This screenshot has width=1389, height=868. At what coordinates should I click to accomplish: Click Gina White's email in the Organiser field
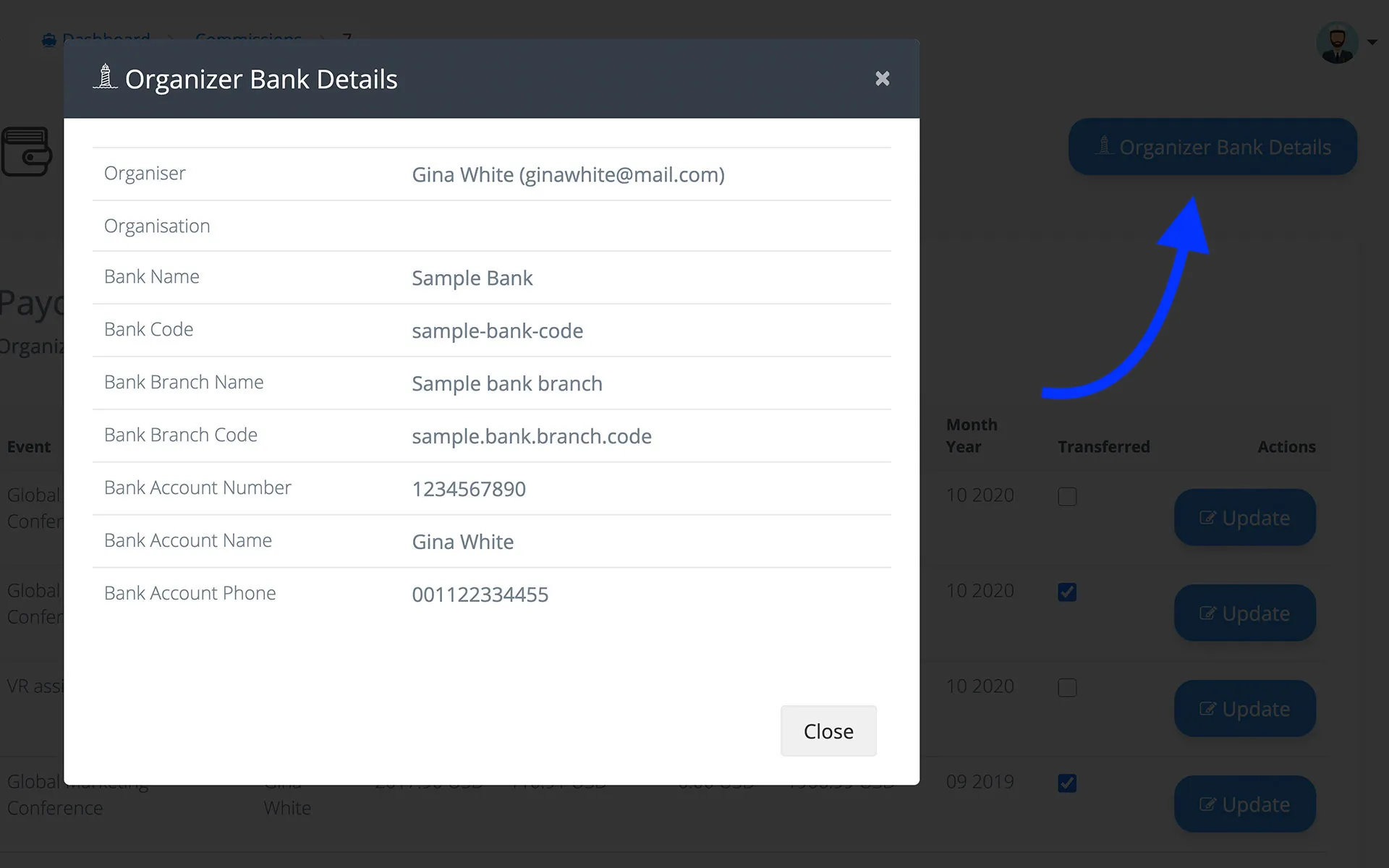click(621, 174)
